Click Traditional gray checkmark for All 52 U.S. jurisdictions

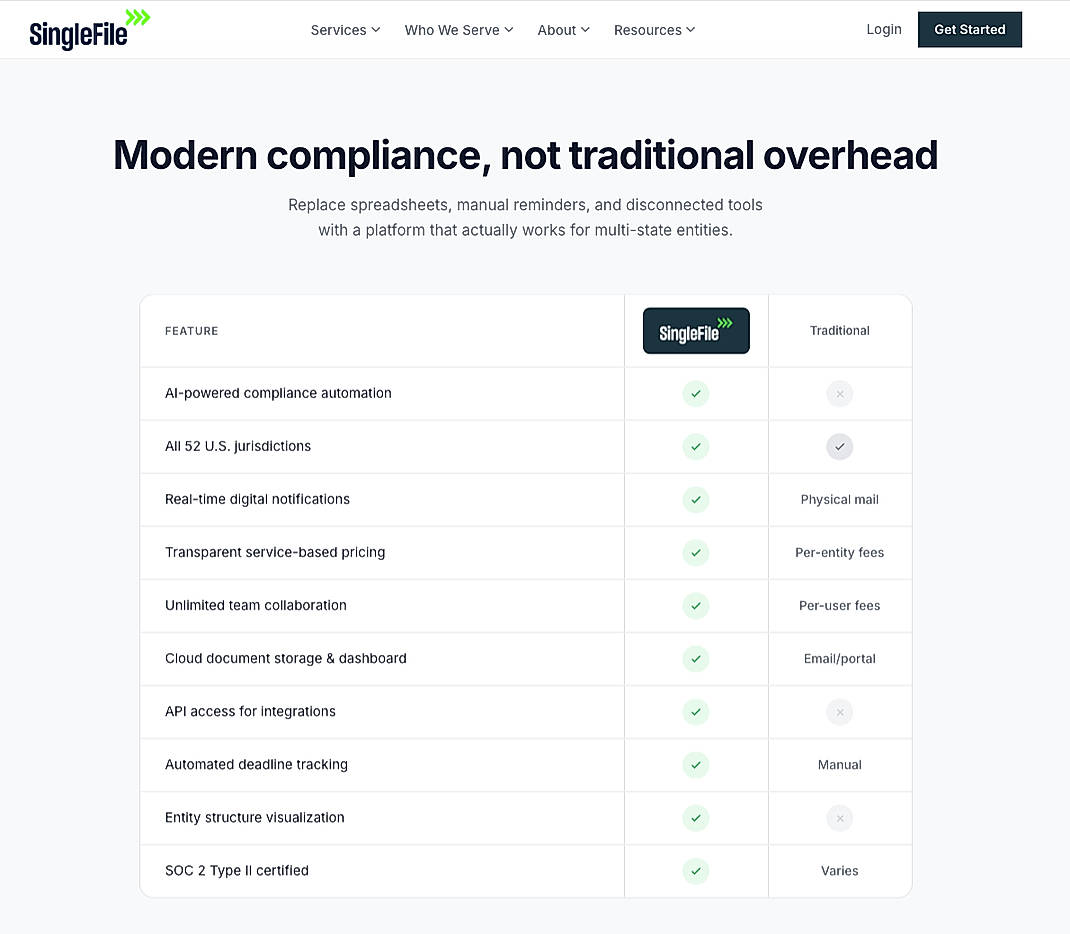tap(840, 447)
